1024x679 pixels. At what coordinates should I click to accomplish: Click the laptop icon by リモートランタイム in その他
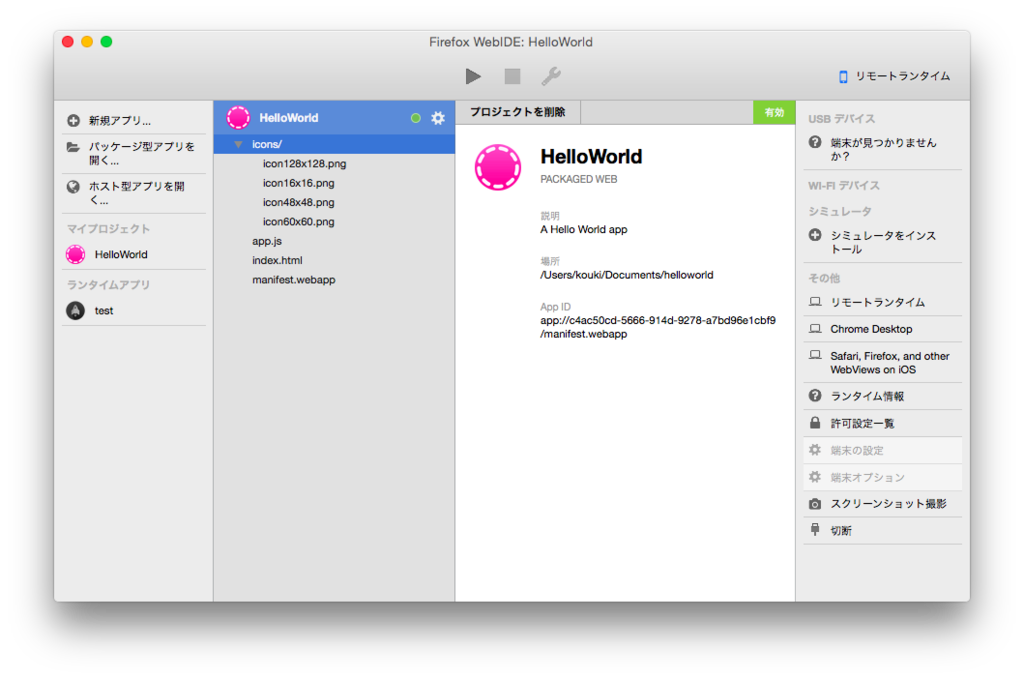[x=815, y=302]
